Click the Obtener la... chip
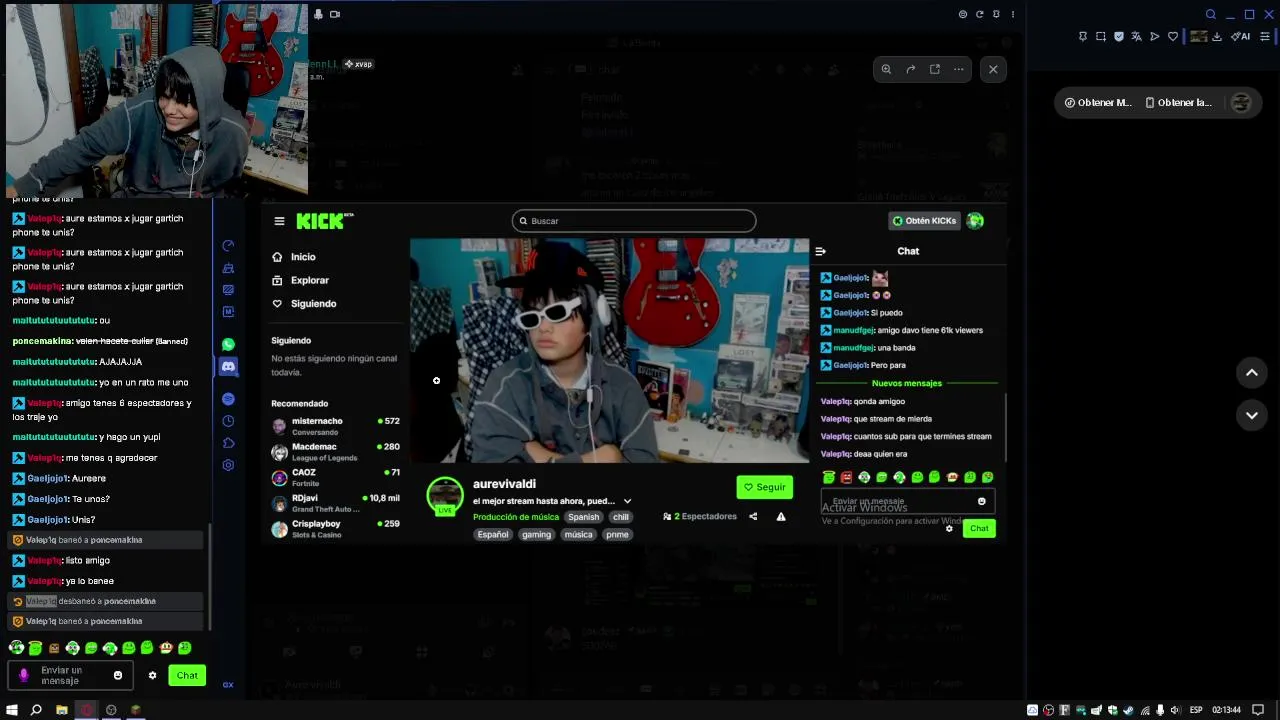1280x720 pixels. [x=1179, y=102]
